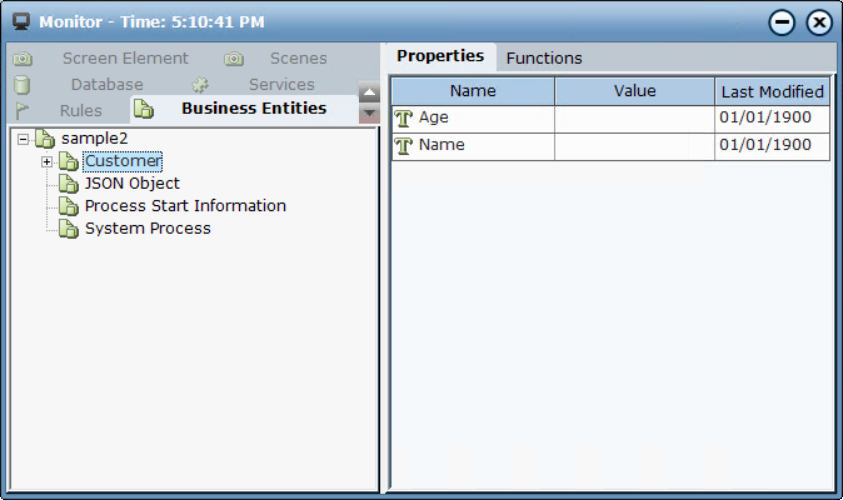Screen dimensions: 843x500
Task: Click the Age property type icon
Action: (404, 118)
